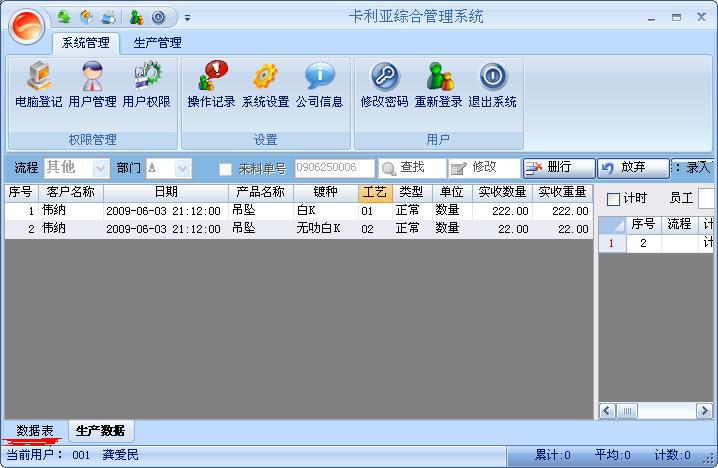This screenshot has height=468, width=718.
Task: Select row 1 customer cell 伟纳
Action: [71, 211]
